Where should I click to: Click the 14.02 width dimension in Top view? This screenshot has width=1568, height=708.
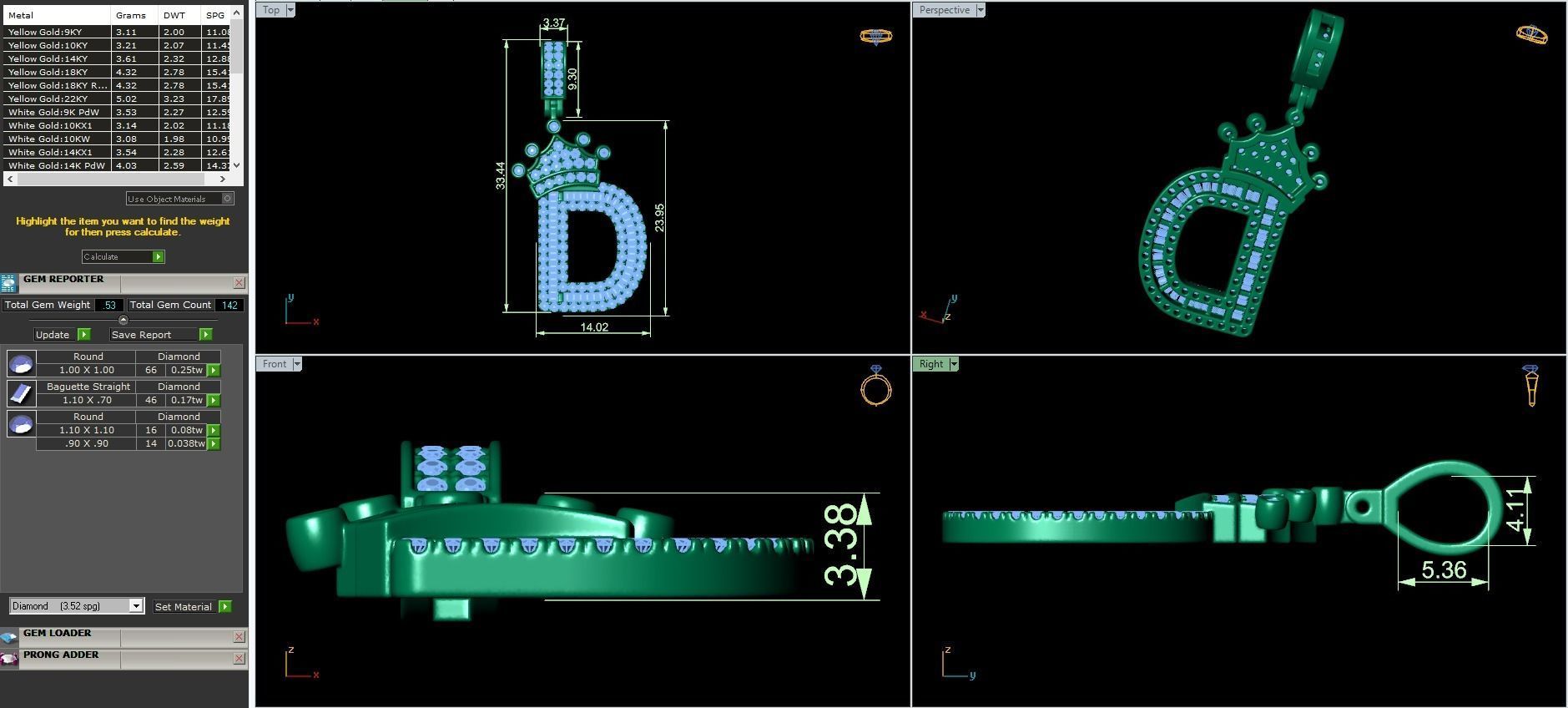click(x=594, y=326)
